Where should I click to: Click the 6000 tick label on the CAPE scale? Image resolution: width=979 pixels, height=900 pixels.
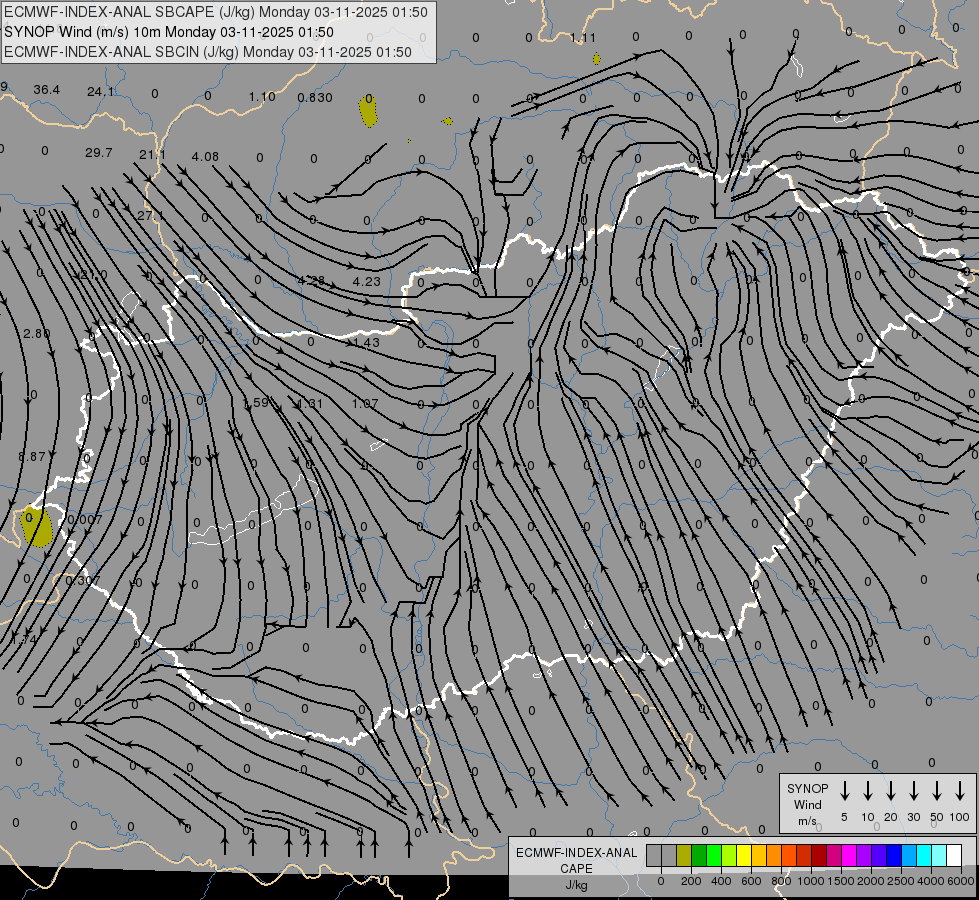(960, 881)
